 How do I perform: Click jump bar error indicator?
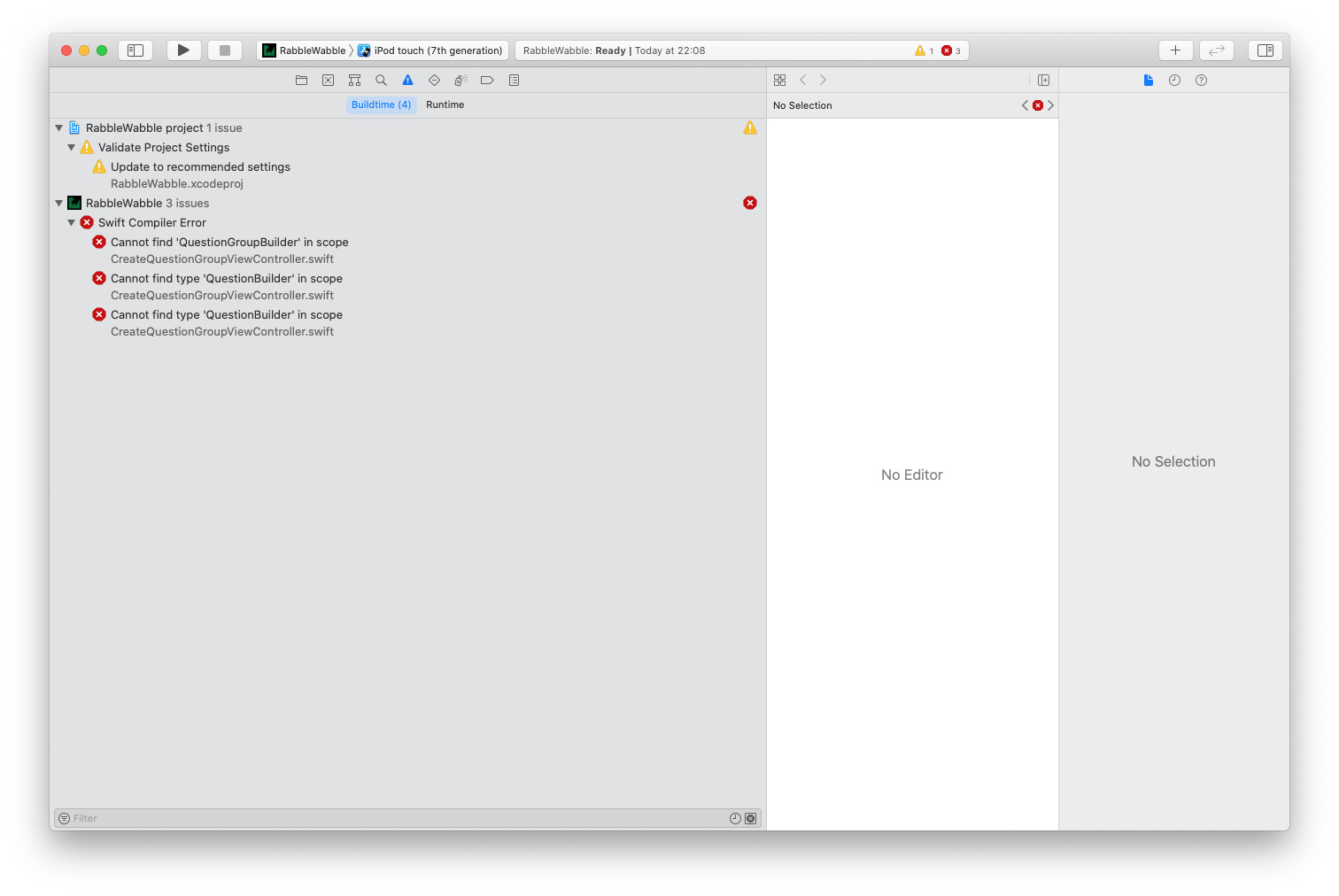(x=1038, y=105)
